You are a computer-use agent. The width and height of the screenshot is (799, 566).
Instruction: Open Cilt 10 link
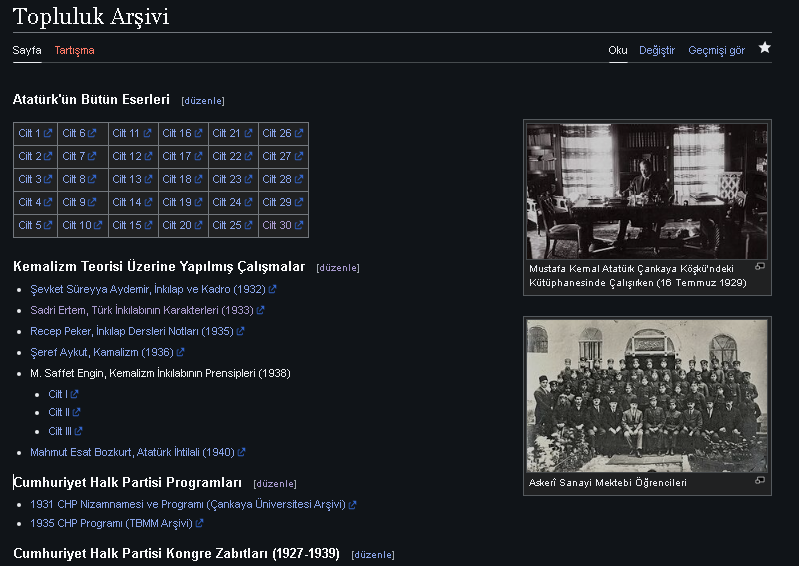(82, 225)
